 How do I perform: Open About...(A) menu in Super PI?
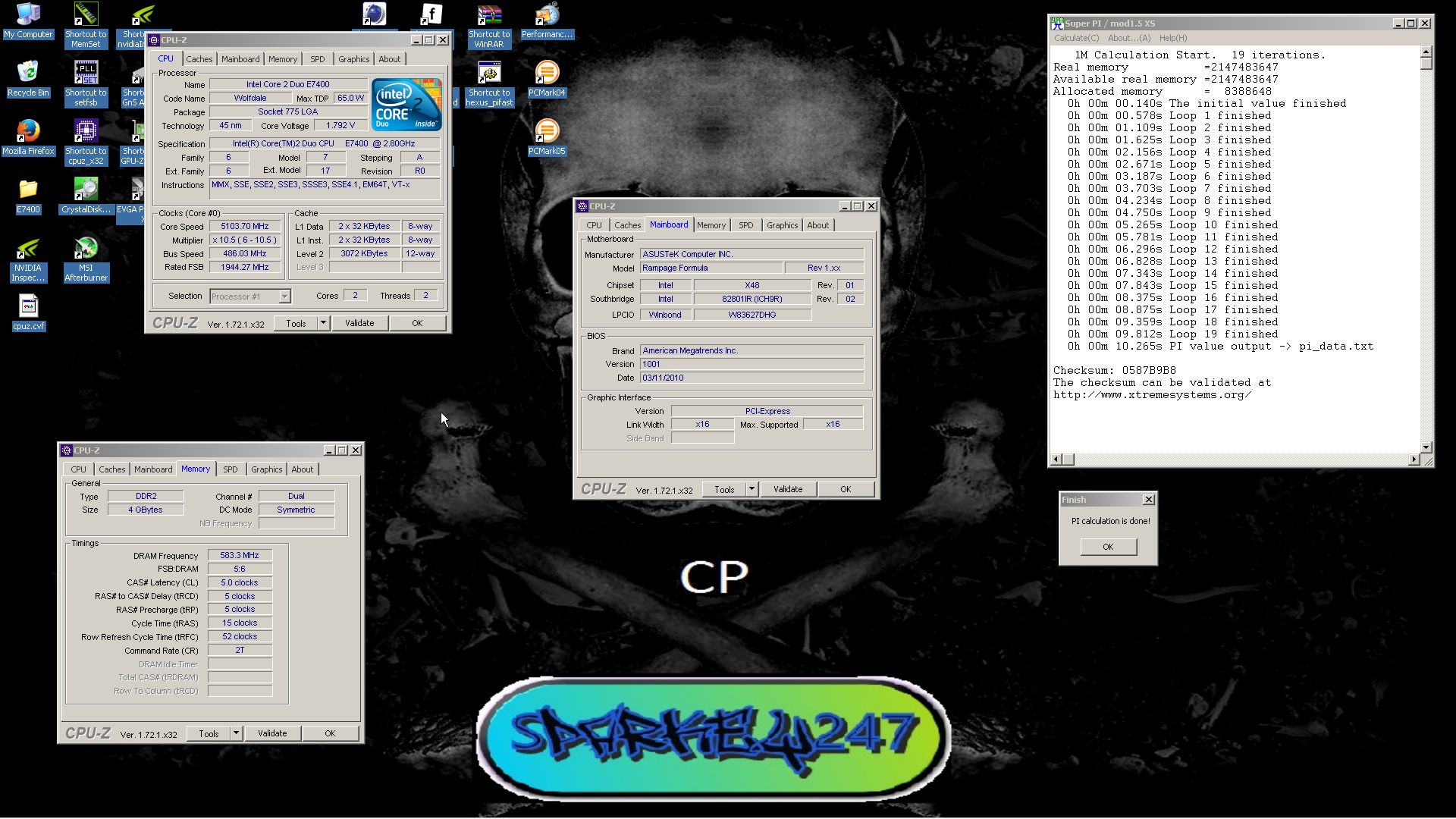pos(1129,38)
